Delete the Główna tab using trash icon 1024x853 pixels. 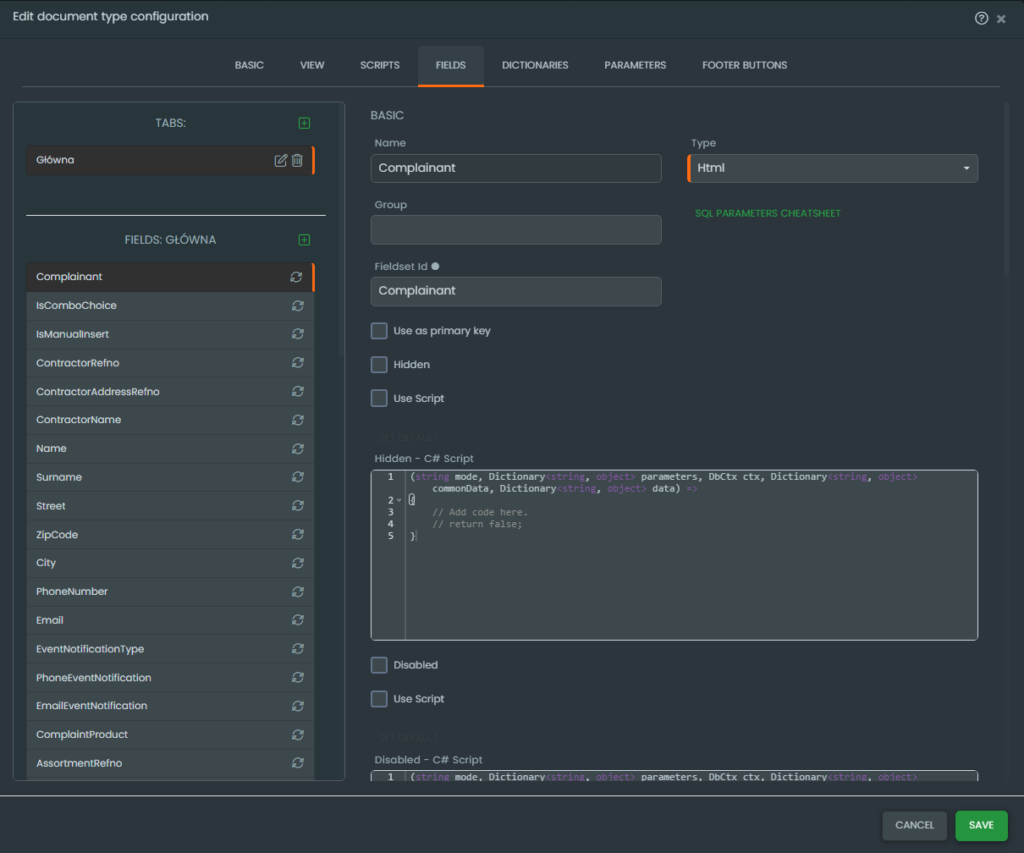(297, 161)
